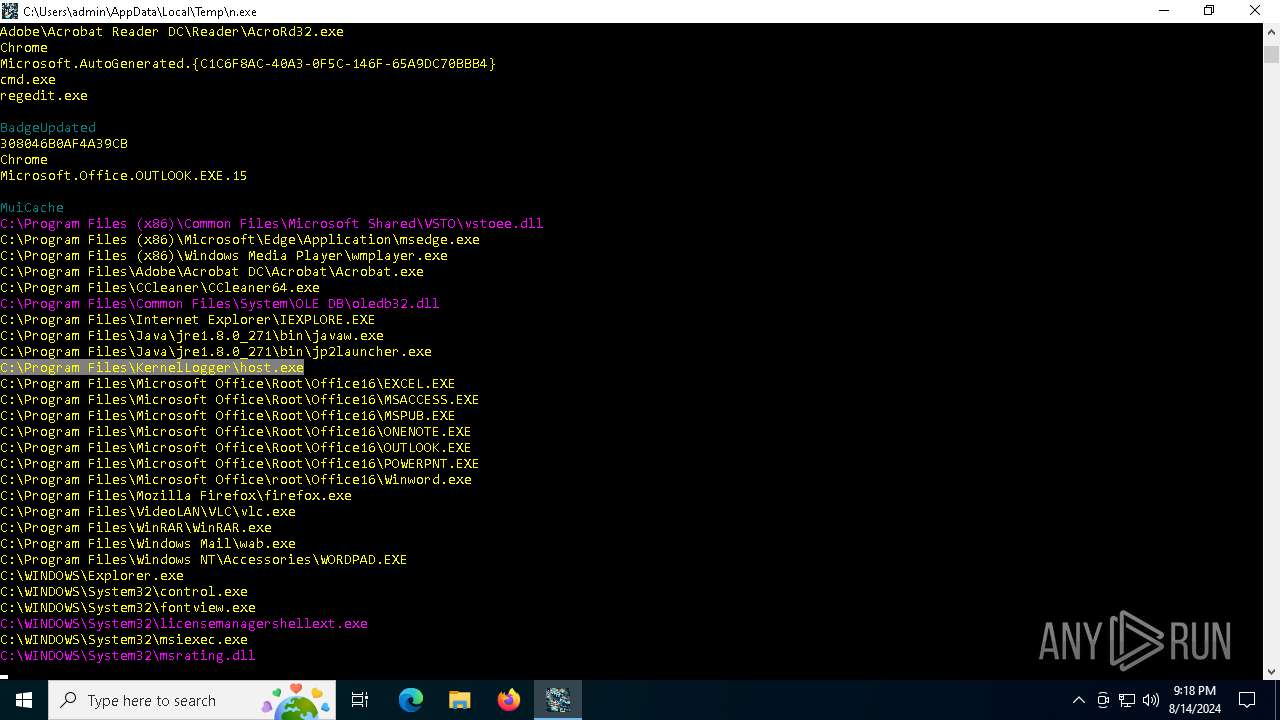Click the n.exe console window title icon
The image size is (1280, 720).
tap(10, 11)
